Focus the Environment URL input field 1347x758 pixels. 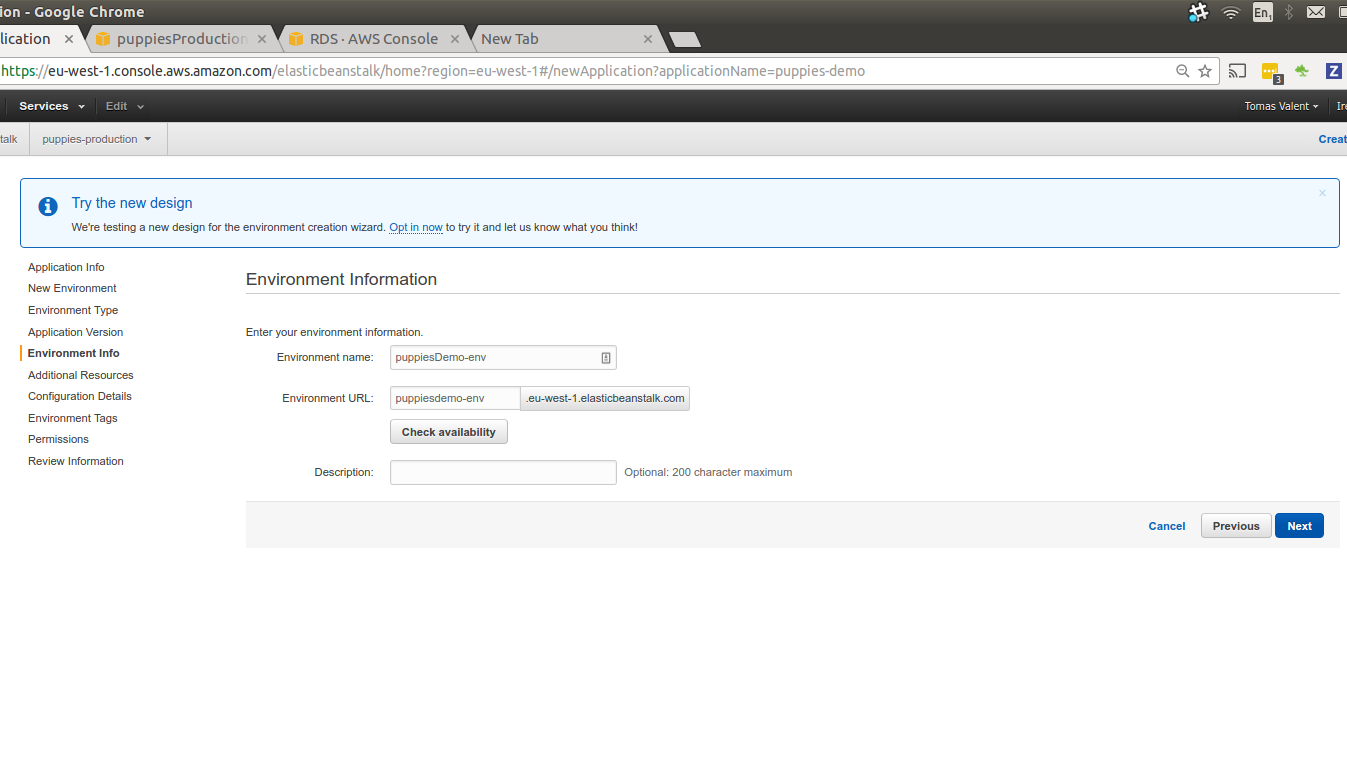click(x=455, y=398)
